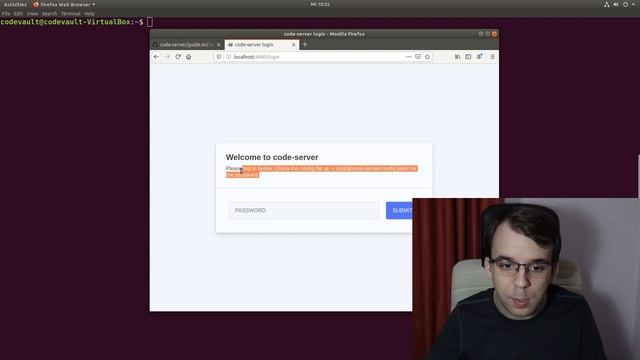Save page to Pocket icon

pyautogui.click(x=418, y=57)
